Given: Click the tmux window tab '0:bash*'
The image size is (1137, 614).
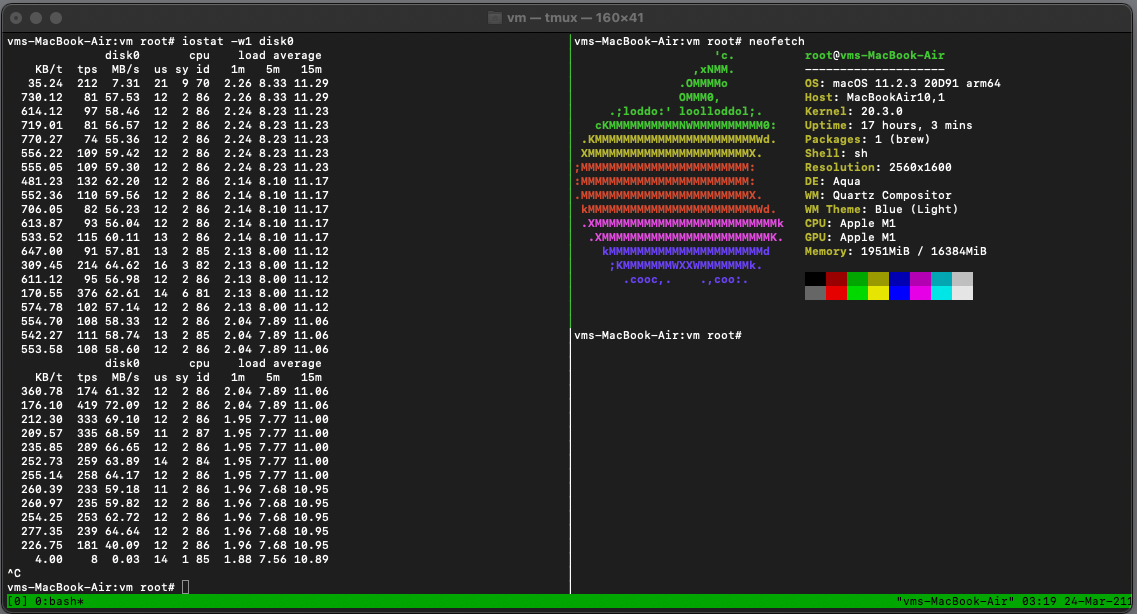Looking at the screenshot, I should pos(59,602).
